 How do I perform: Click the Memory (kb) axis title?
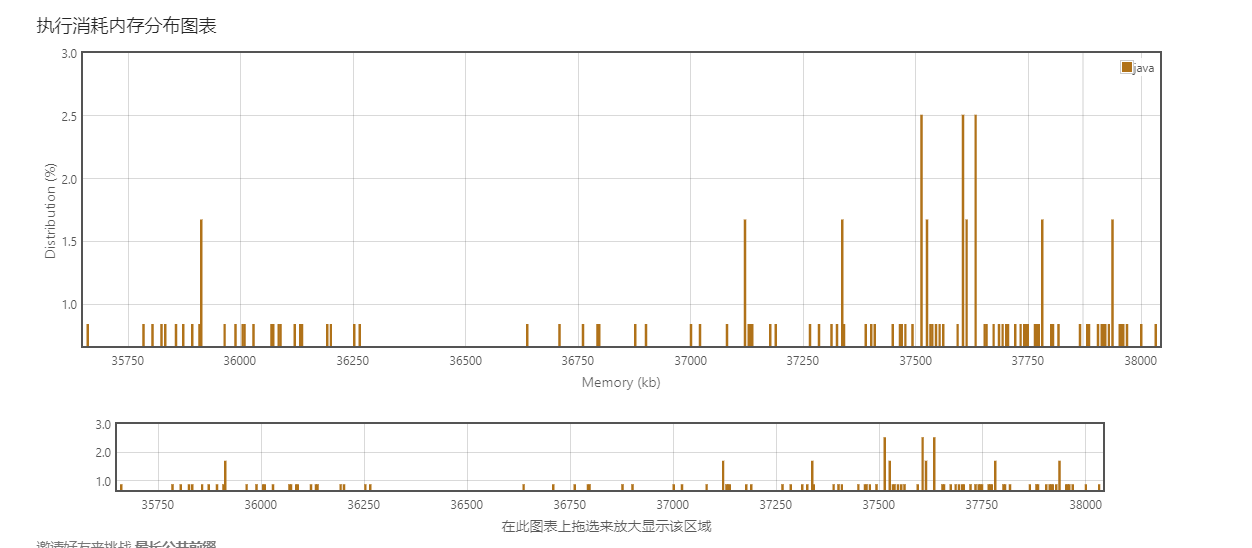point(621,382)
